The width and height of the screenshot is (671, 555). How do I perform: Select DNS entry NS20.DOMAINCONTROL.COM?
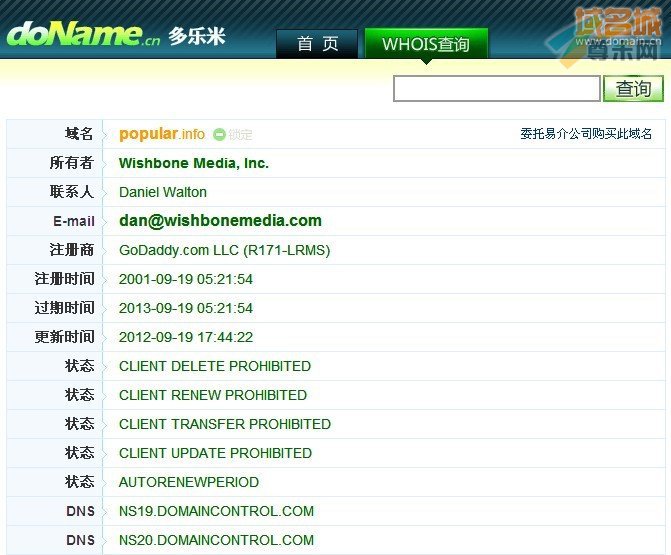[216, 540]
